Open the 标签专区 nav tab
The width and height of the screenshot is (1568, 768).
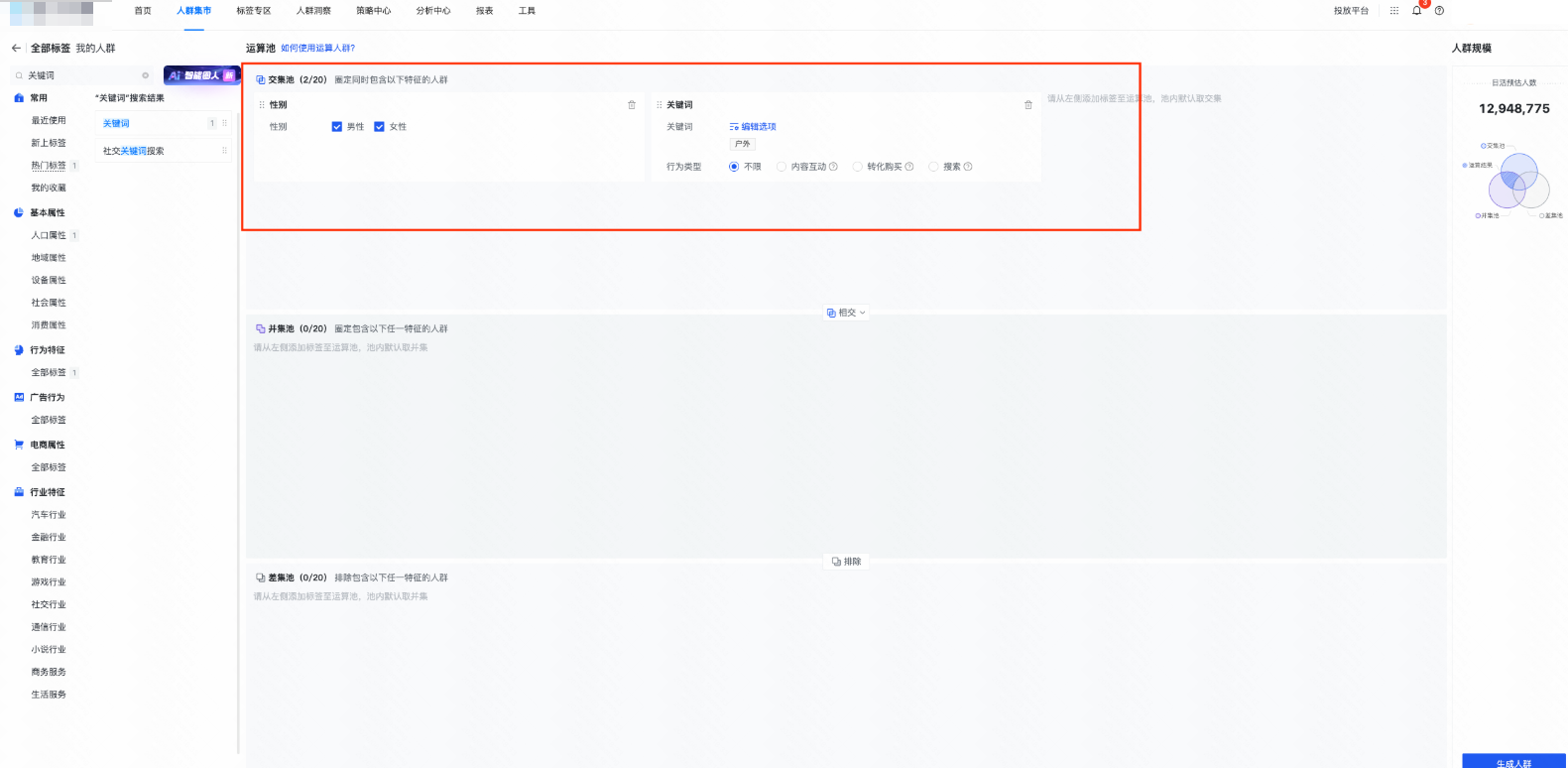pyautogui.click(x=254, y=11)
